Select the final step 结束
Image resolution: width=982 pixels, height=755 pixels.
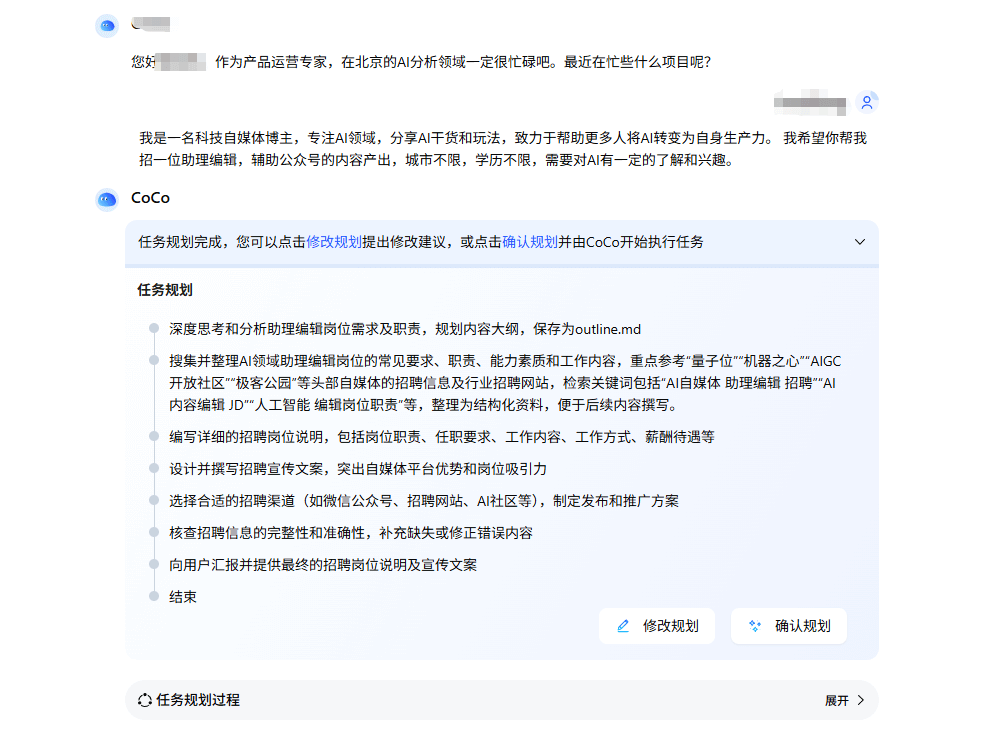coord(183,597)
